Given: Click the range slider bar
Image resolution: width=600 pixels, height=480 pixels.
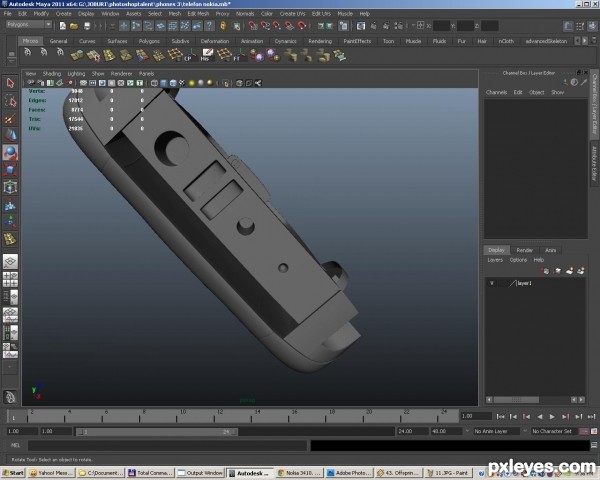Looking at the screenshot, I should (x=157, y=432).
